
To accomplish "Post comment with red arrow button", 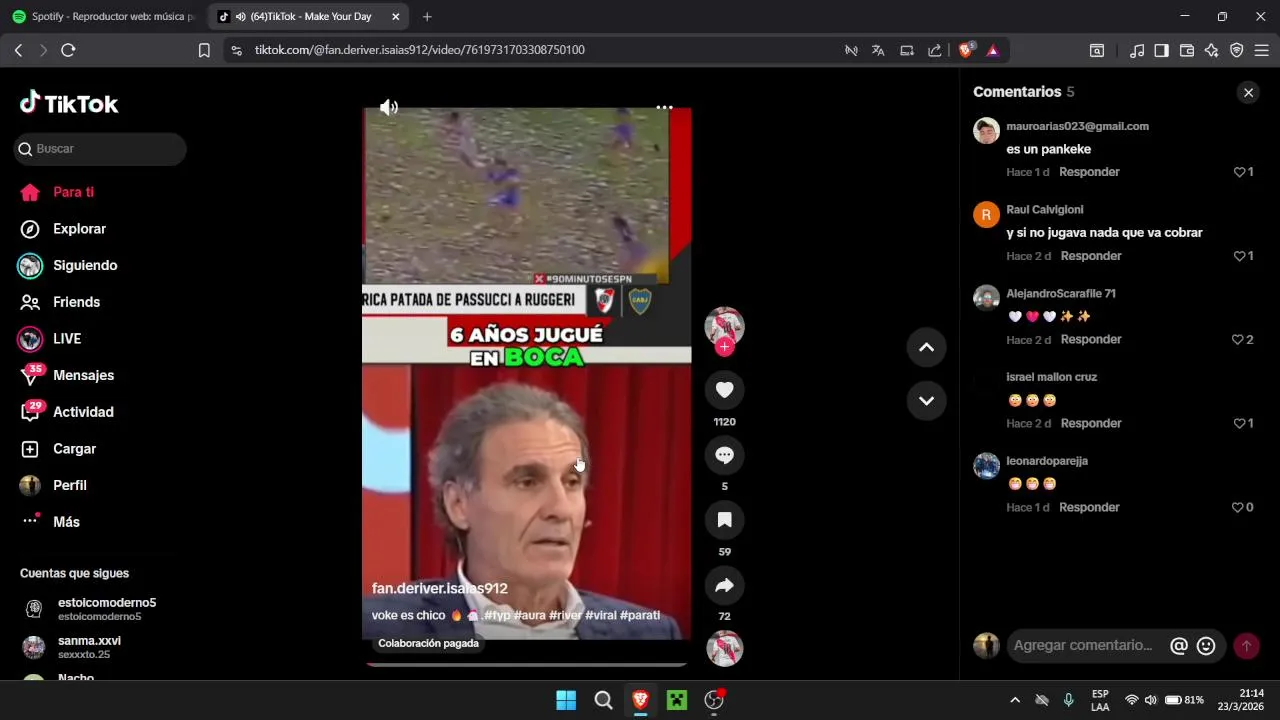I will coord(1246,646).
